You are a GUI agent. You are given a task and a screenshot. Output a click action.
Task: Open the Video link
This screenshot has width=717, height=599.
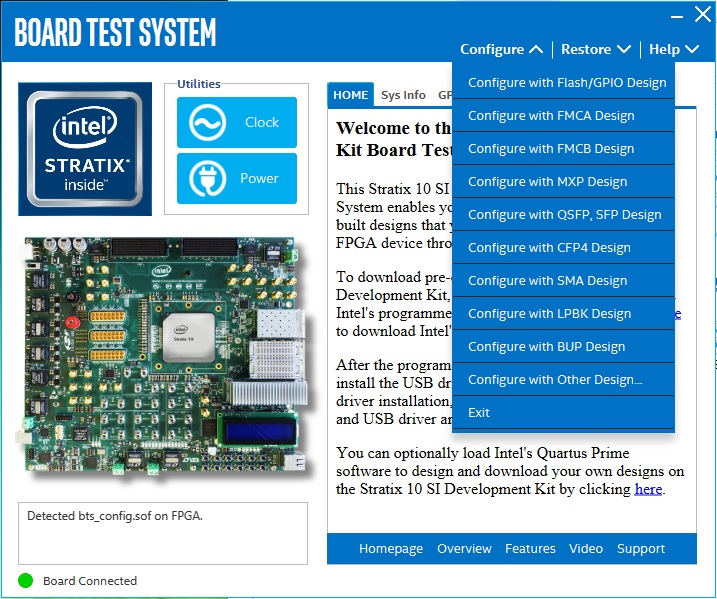coord(586,548)
